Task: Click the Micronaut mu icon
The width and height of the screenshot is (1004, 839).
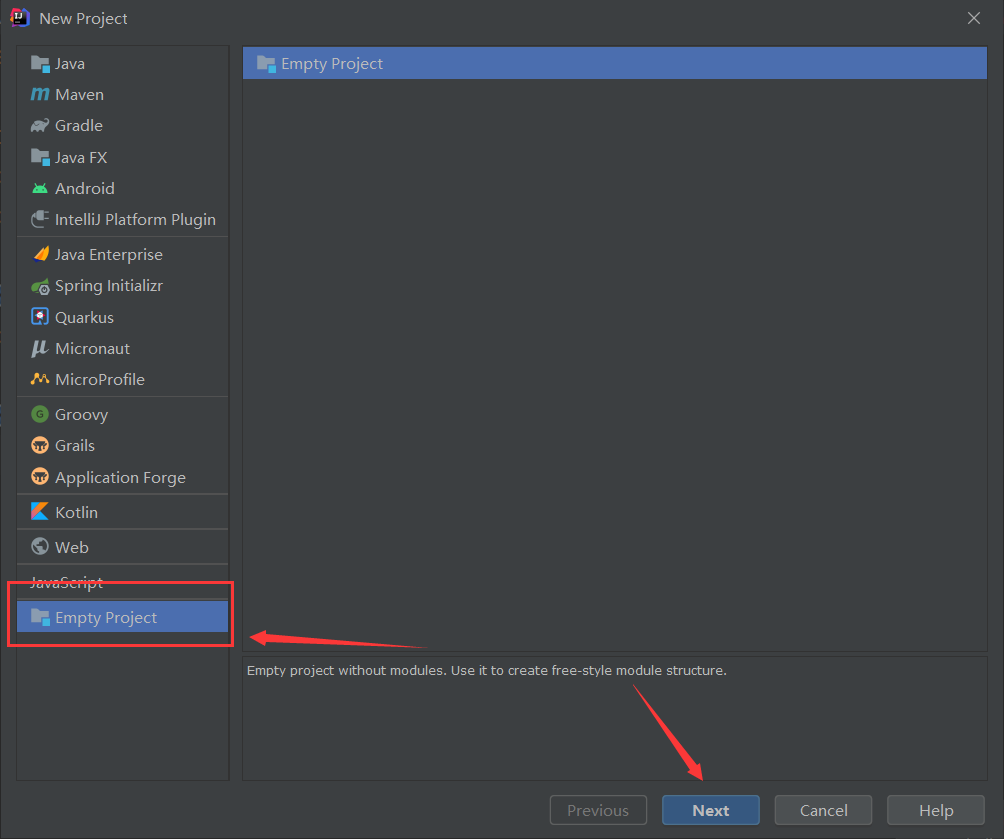Action: pos(40,348)
